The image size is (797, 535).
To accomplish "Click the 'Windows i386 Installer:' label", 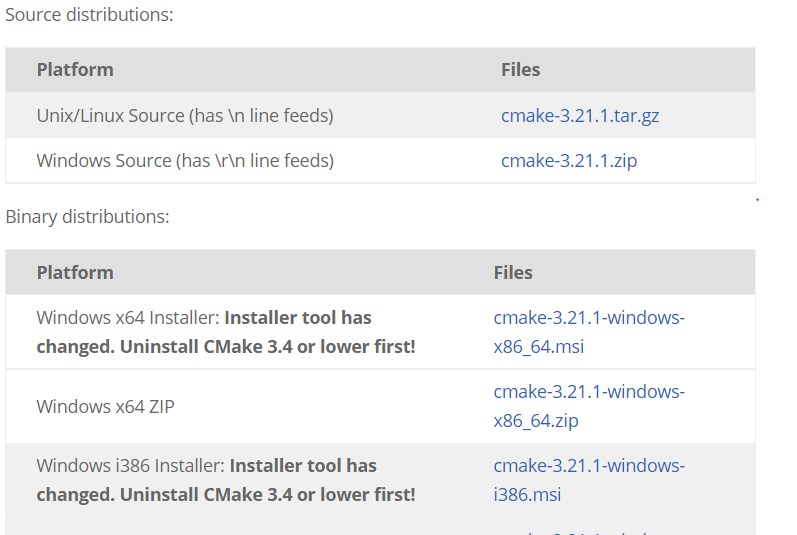I will pyautogui.click(x=130, y=465).
